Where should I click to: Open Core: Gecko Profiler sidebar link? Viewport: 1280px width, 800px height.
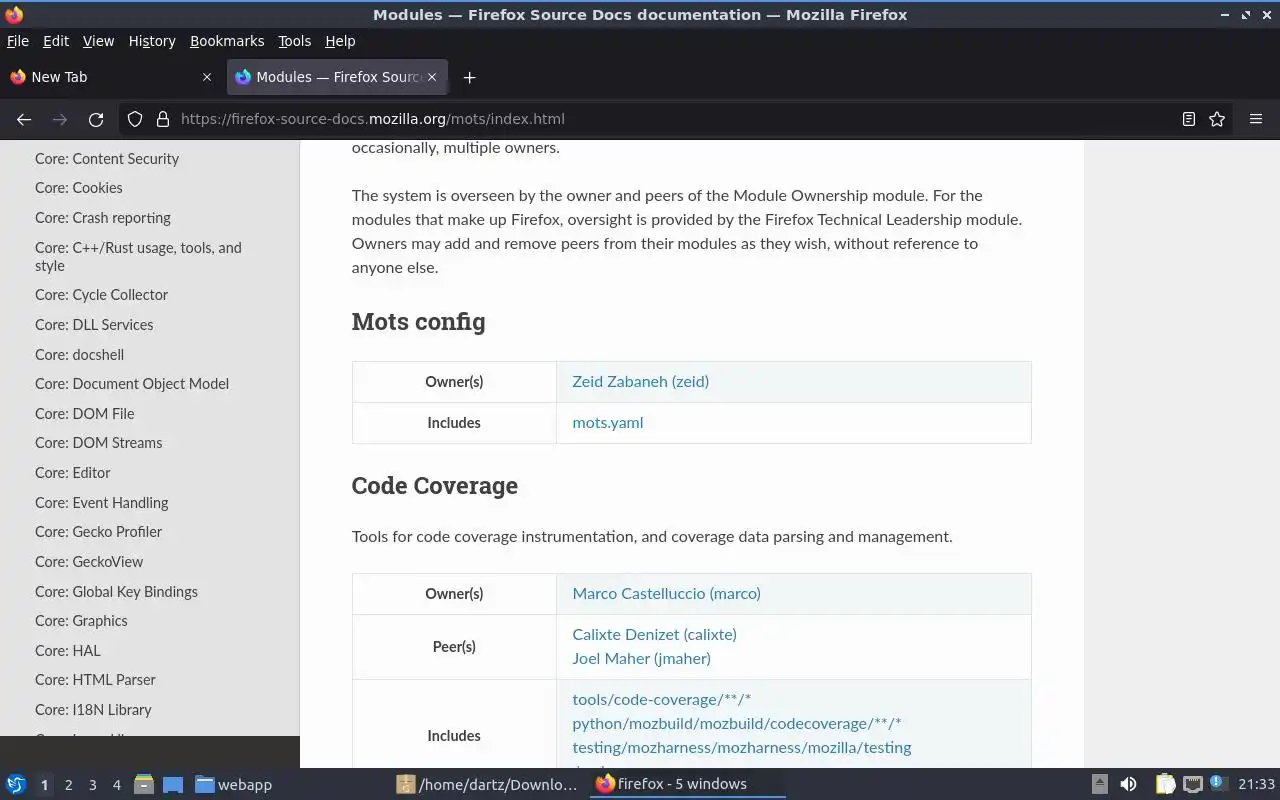click(98, 532)
